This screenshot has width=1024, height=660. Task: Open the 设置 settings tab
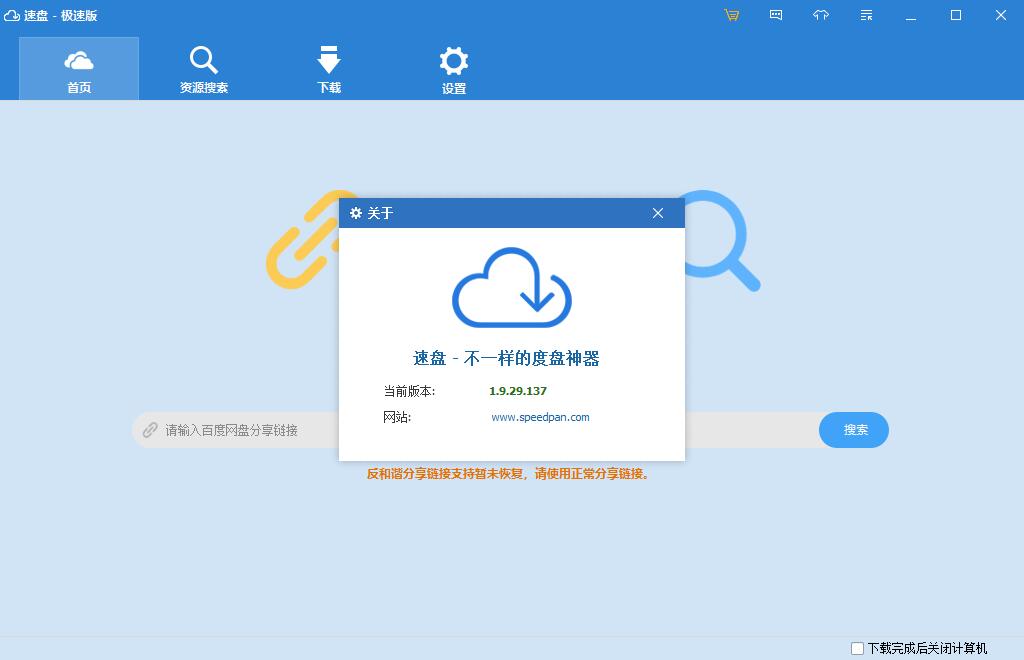coord(454,69)
